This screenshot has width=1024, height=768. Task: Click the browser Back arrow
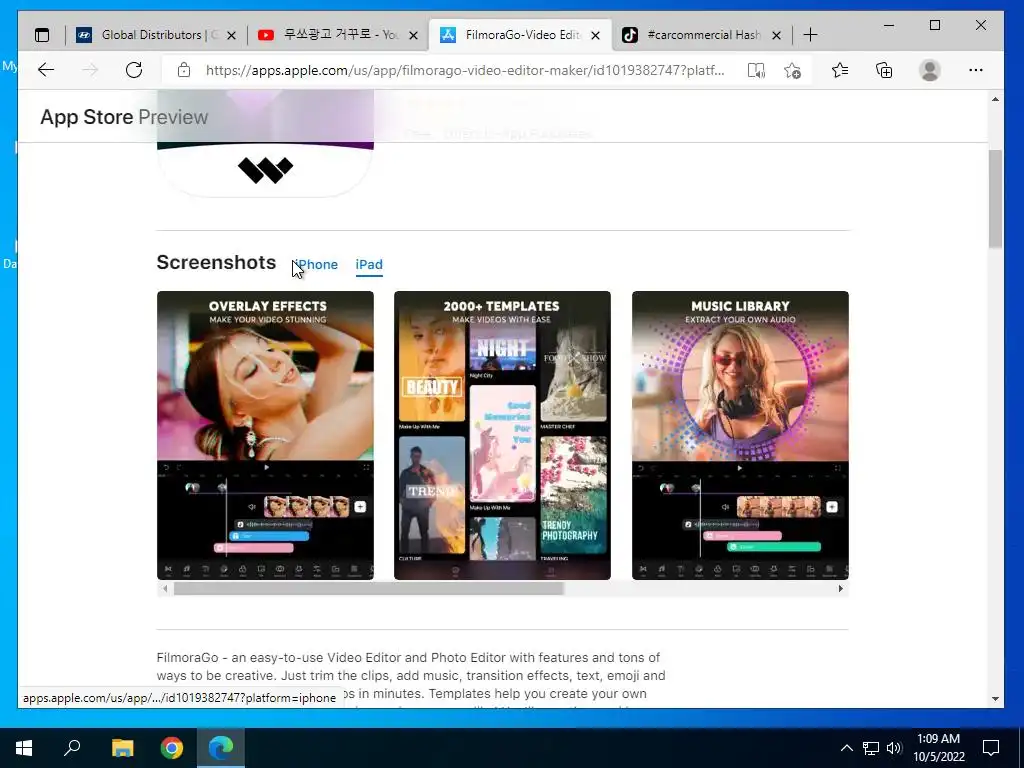pyautogui.click(x=46, y=70)
